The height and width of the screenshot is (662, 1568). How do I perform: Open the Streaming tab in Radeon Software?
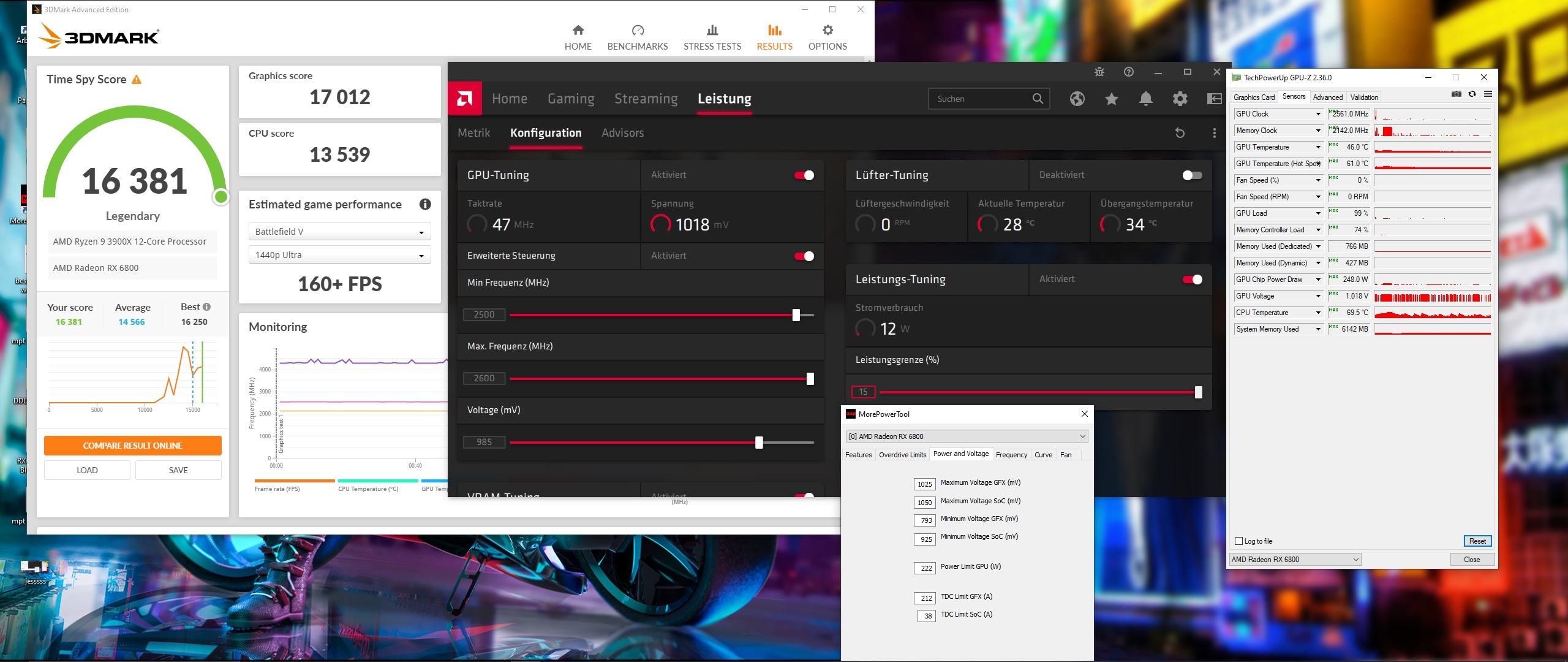click(x=646, y=99)
